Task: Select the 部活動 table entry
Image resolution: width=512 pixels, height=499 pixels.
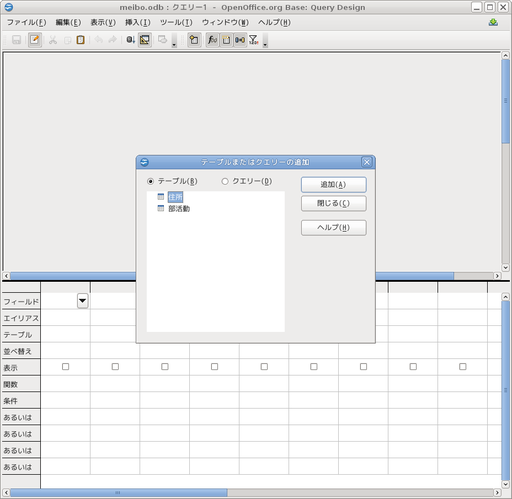Action: 179,209
